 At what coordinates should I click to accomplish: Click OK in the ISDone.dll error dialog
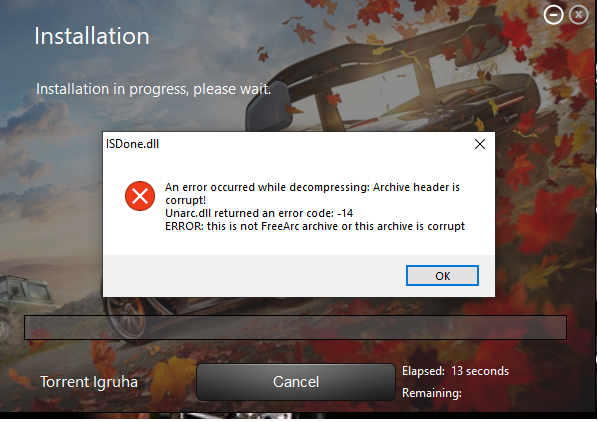coord(442,276)
